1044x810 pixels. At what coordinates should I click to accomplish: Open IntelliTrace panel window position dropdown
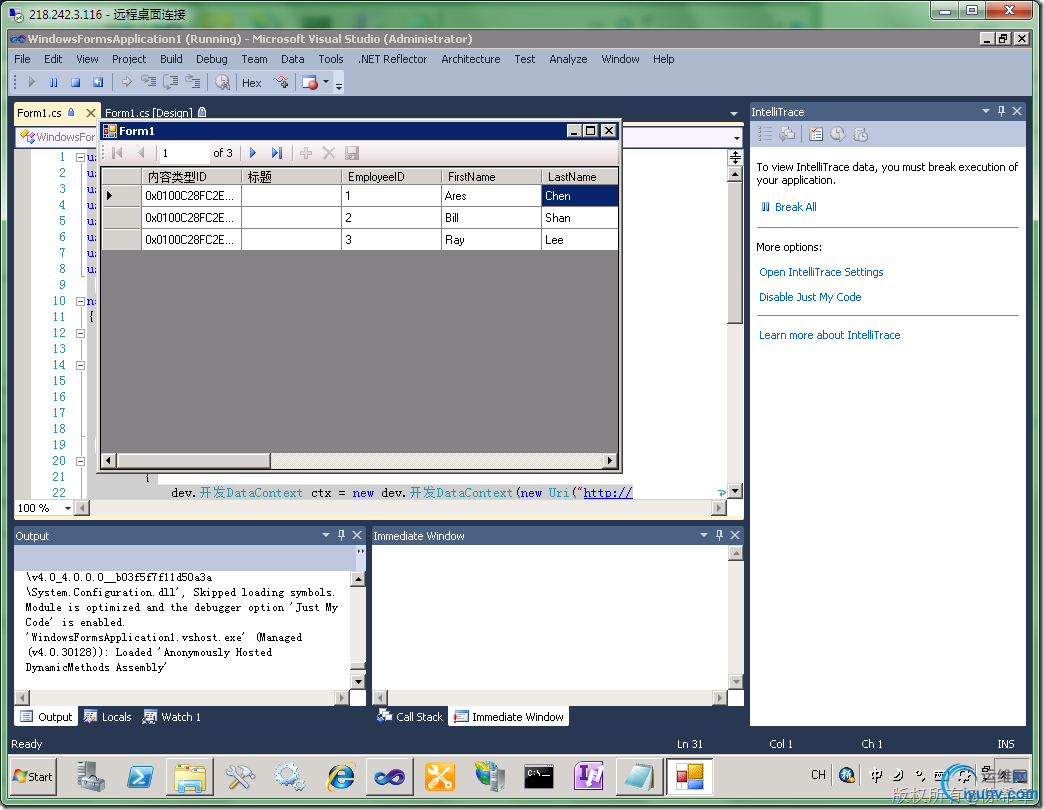click(x=985, y=111)
